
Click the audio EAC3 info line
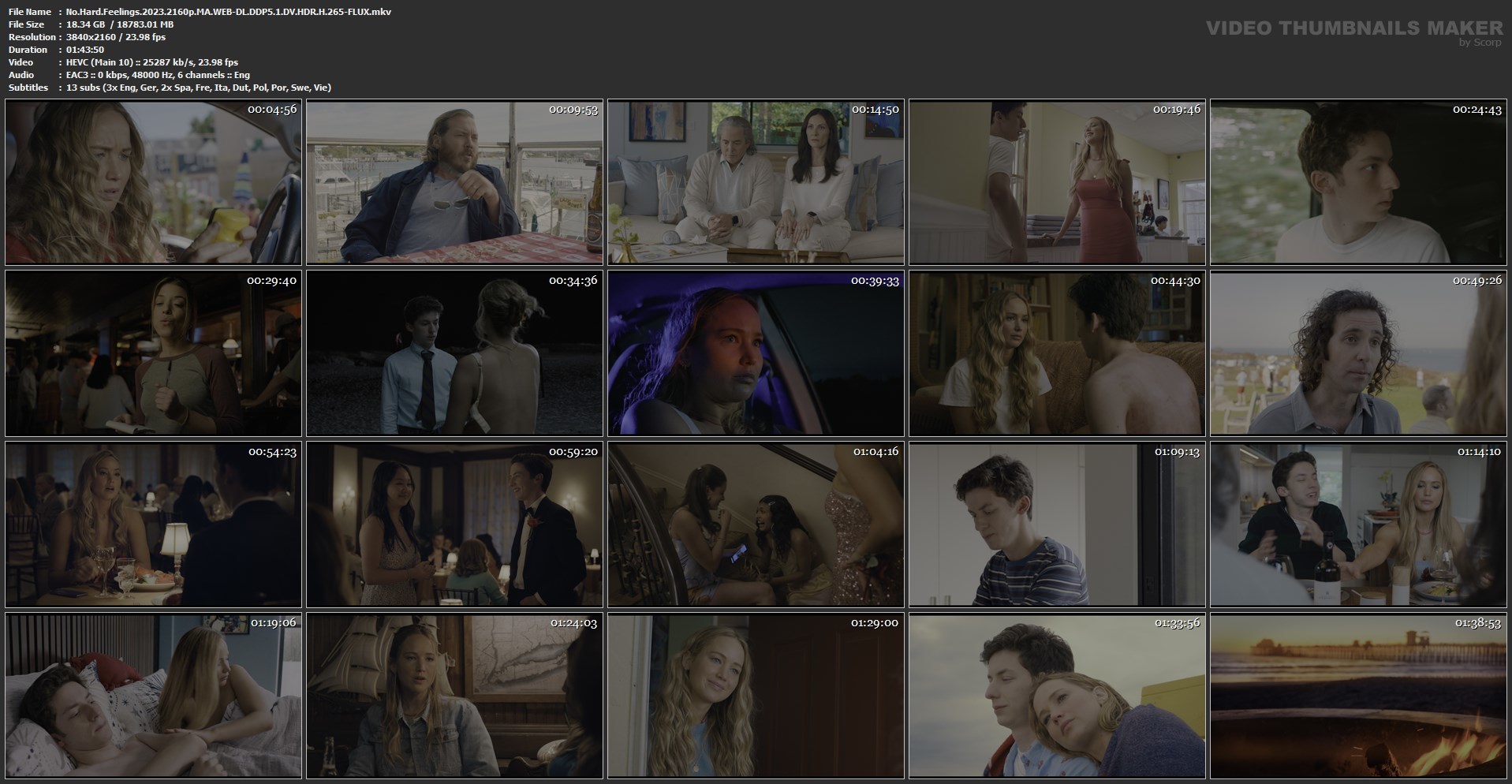coord(158,75)
